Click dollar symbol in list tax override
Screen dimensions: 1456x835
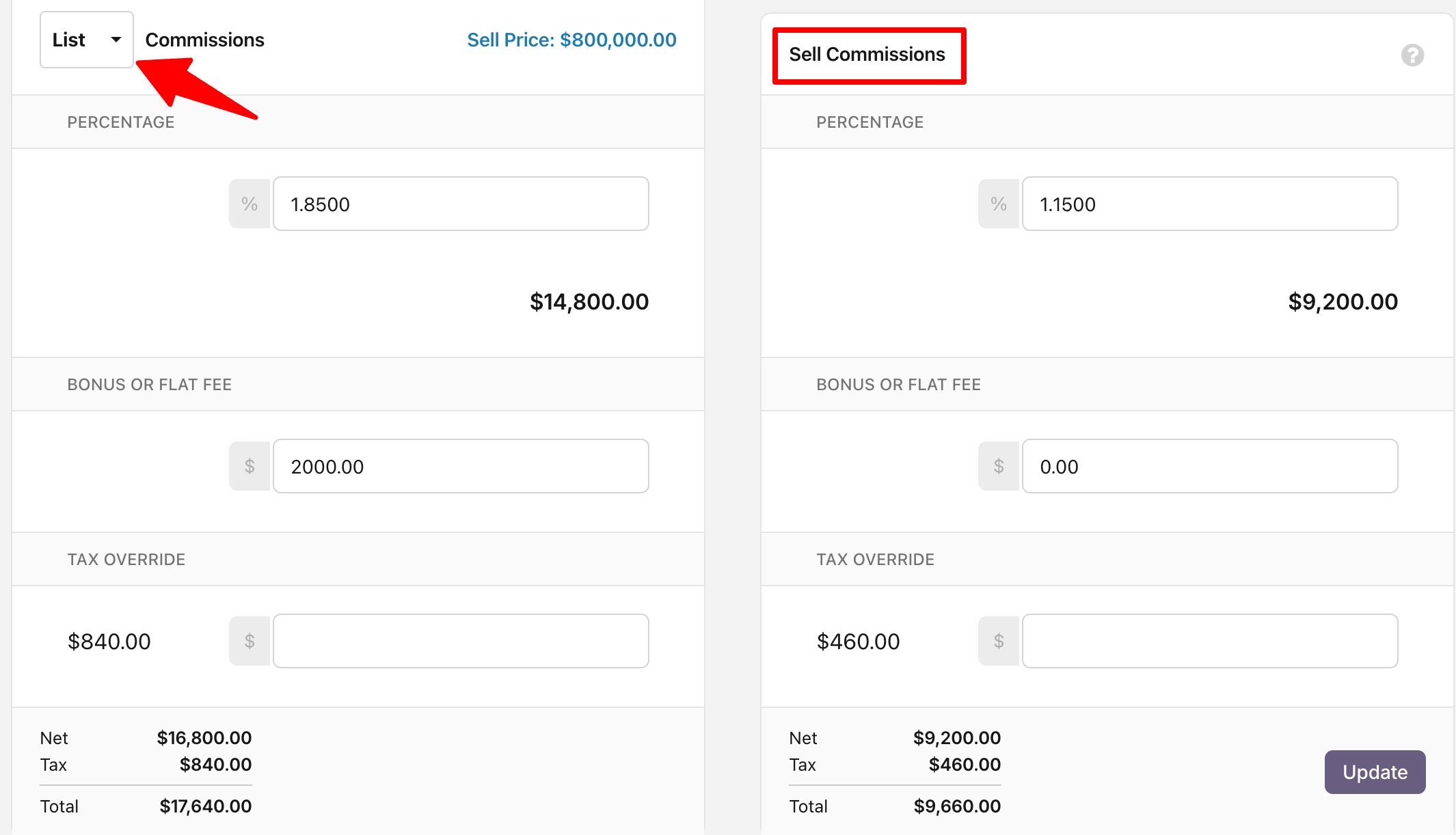250,641
